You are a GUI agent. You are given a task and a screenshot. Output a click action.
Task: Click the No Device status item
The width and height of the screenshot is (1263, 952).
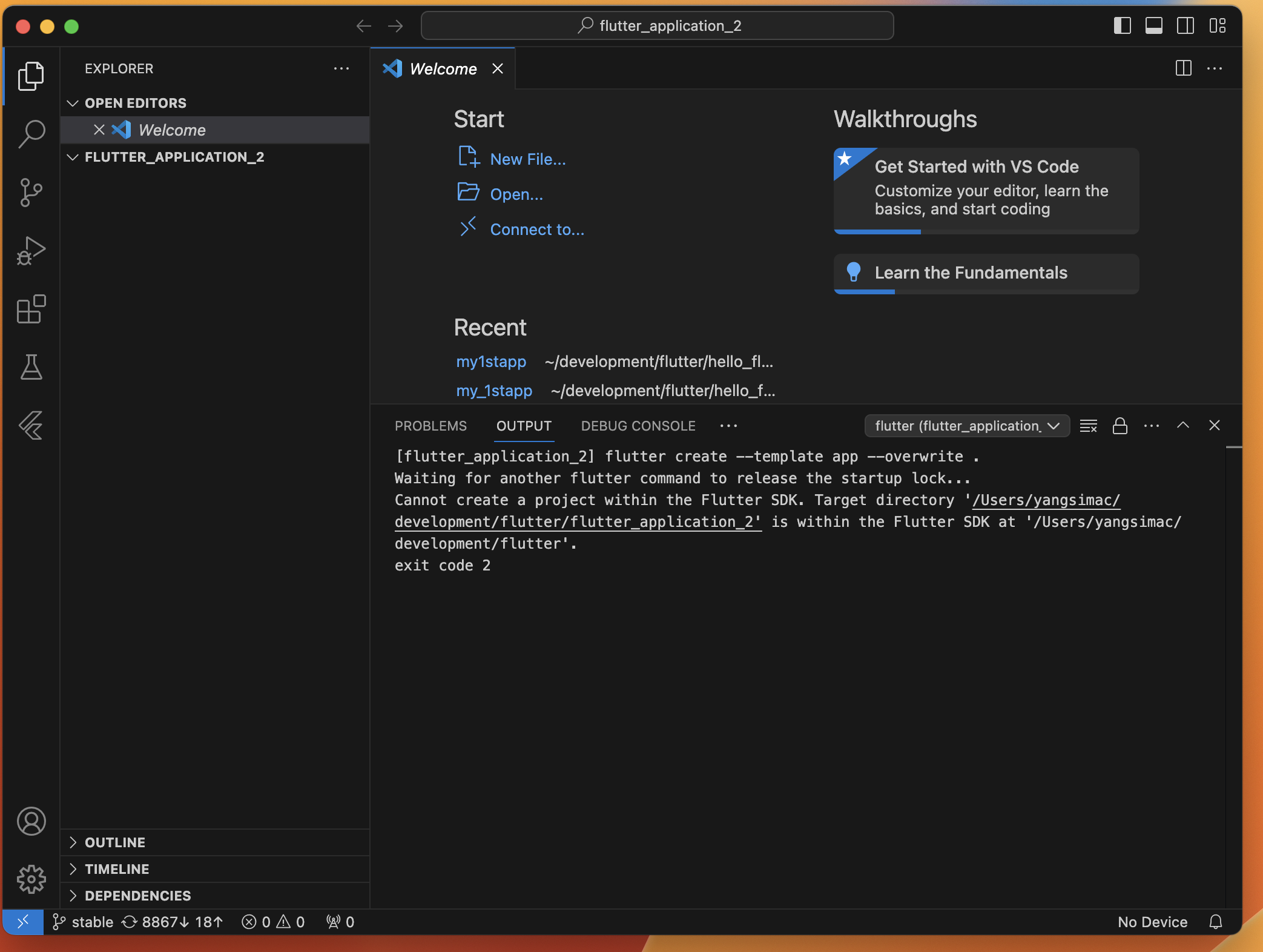pyautogui.click(x=1152, y=922)
